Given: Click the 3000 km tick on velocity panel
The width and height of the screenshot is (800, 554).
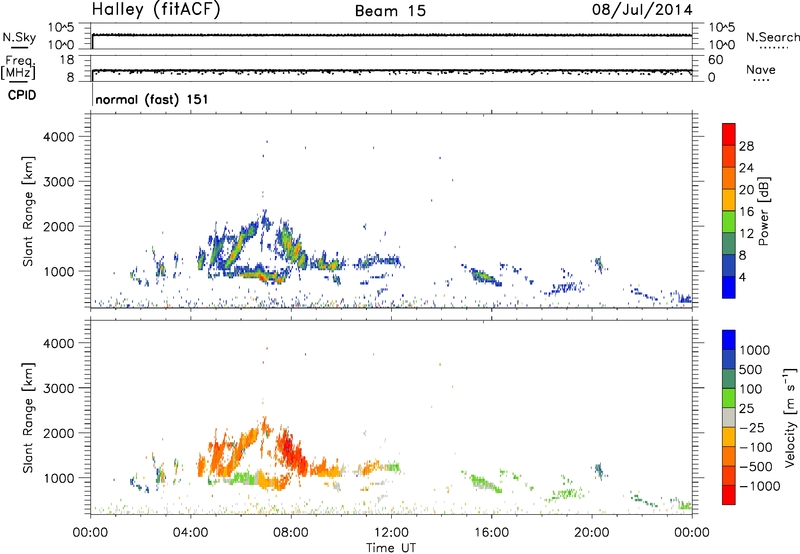Looking at the screenshot, I should click(59, 388).
